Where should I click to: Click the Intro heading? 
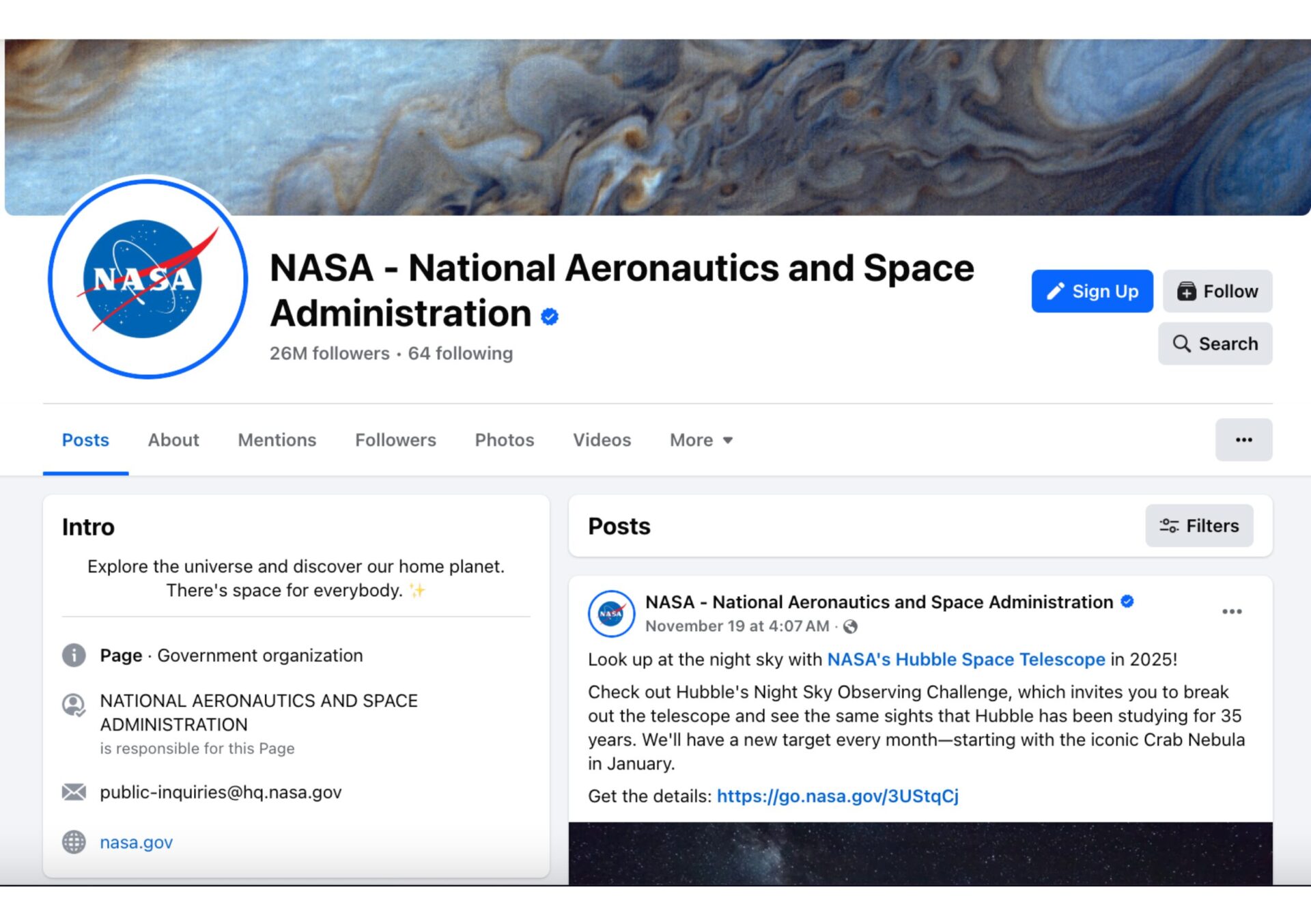(88, 527)
